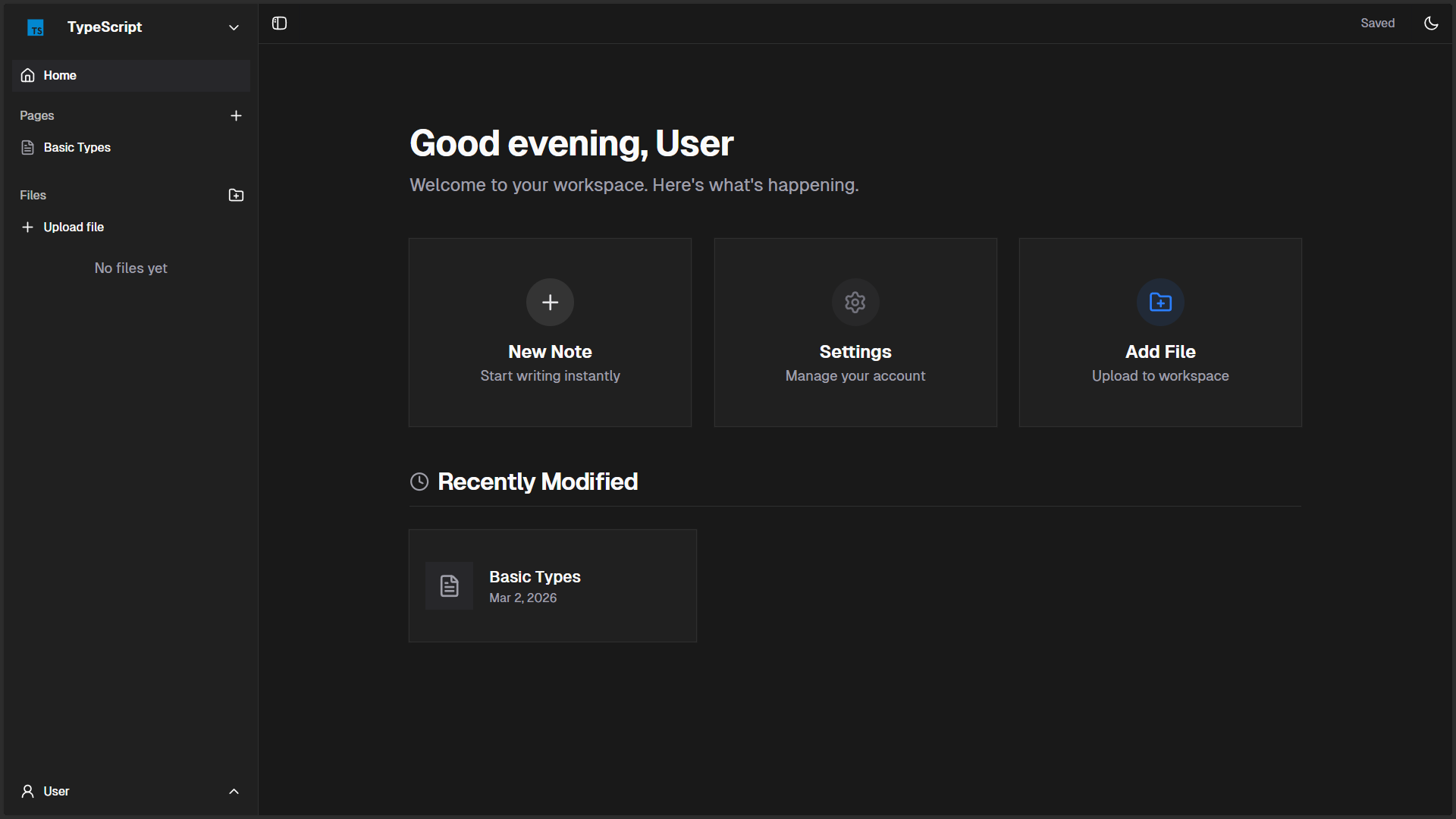
Task: Toggle the sidebar visibility
Action: (278, 24)
